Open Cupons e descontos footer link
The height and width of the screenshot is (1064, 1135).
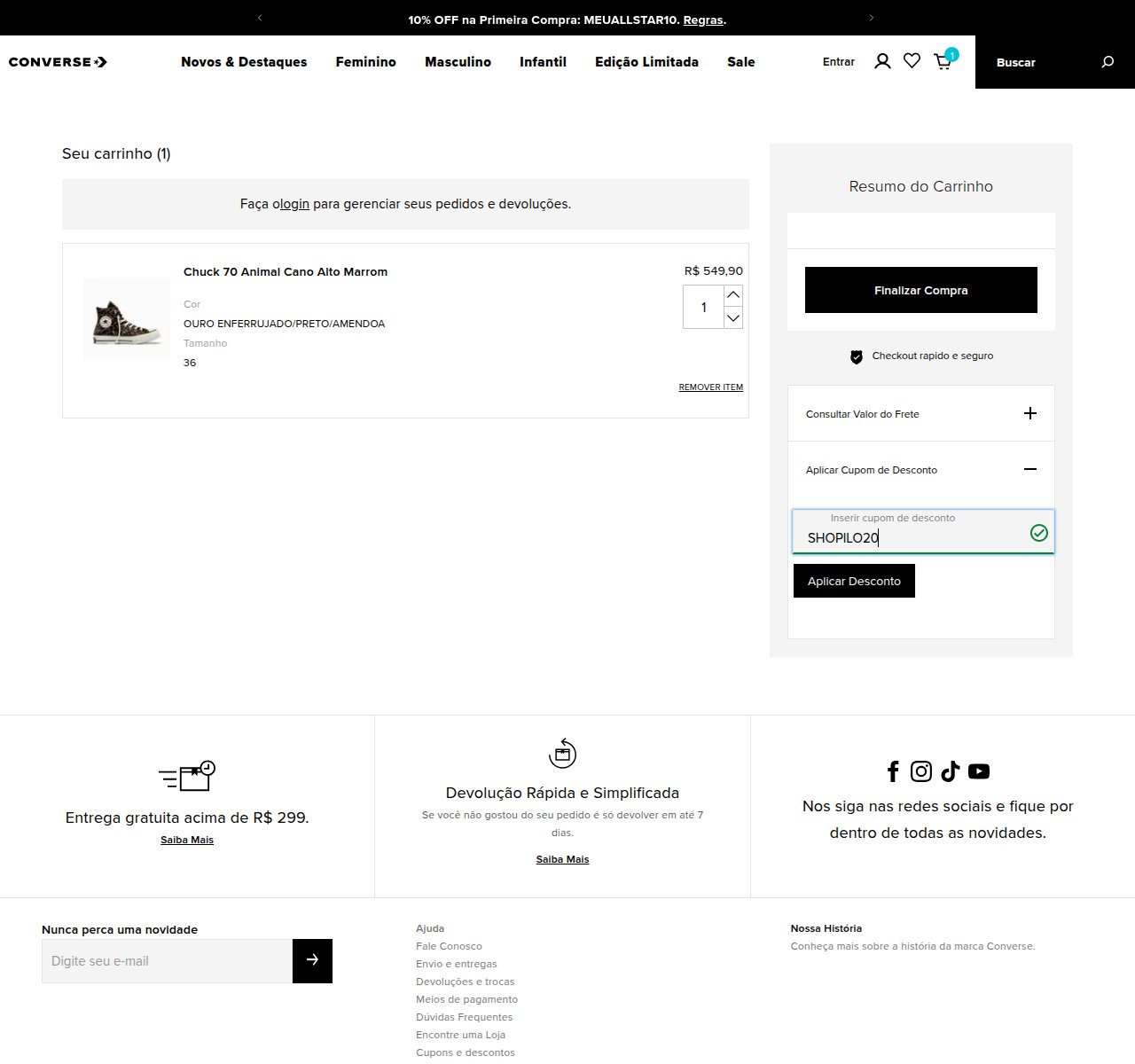(x=465, y=1052)
